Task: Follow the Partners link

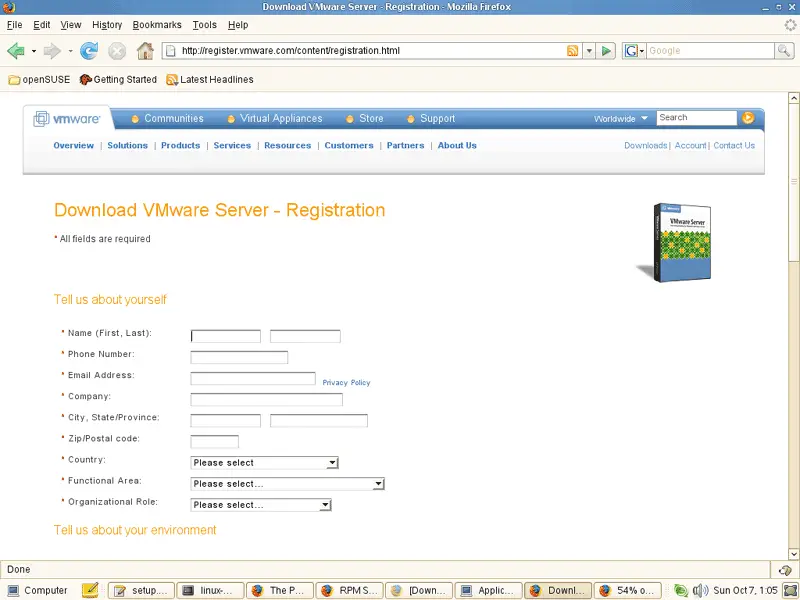Action: pos(406,145)
